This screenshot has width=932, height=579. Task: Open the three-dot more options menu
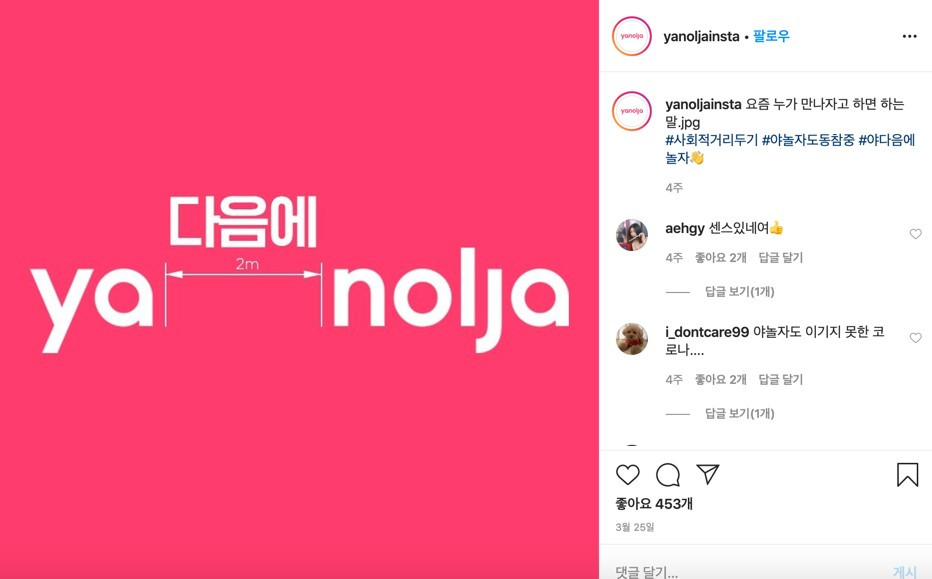click(909, 36)
